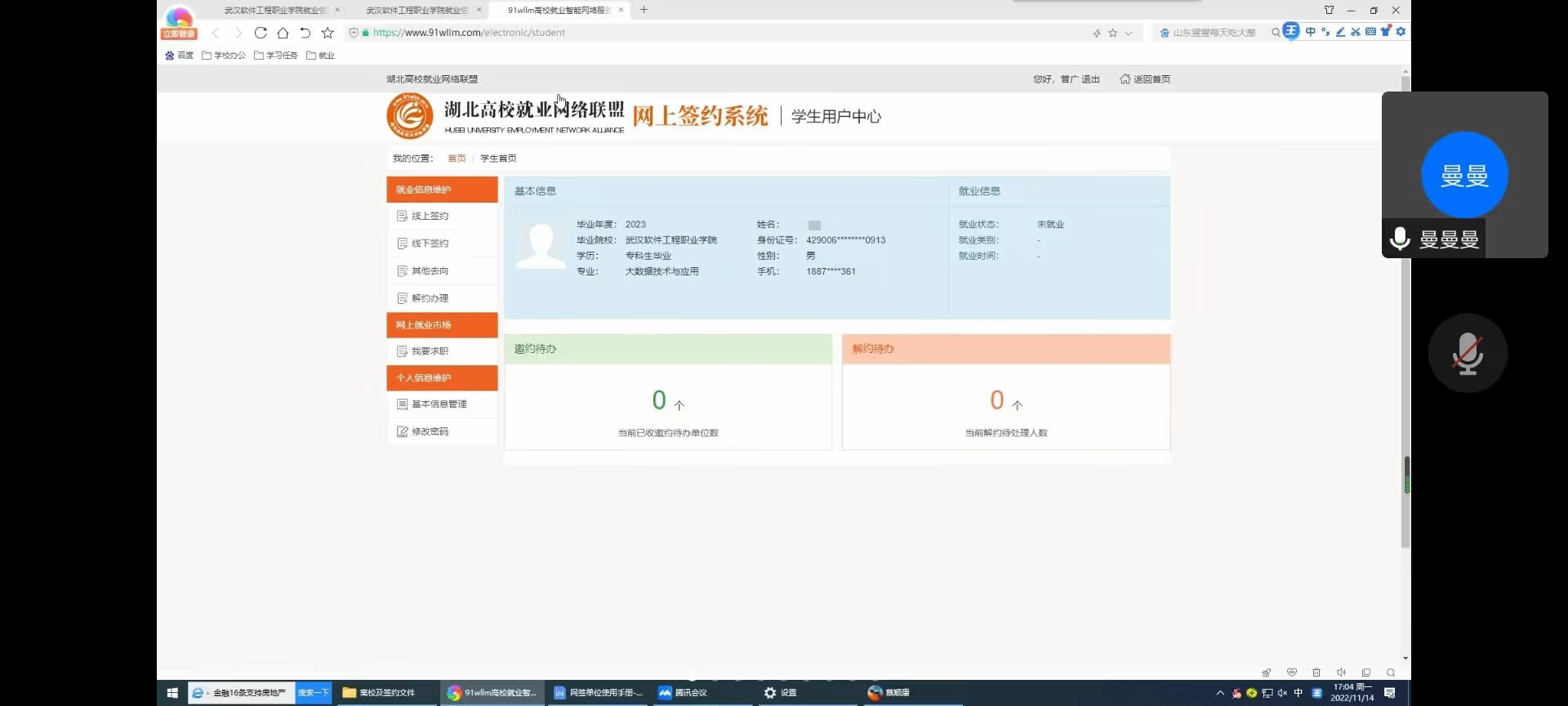Click the 退出 logout link

click(x=1090, y=79)
